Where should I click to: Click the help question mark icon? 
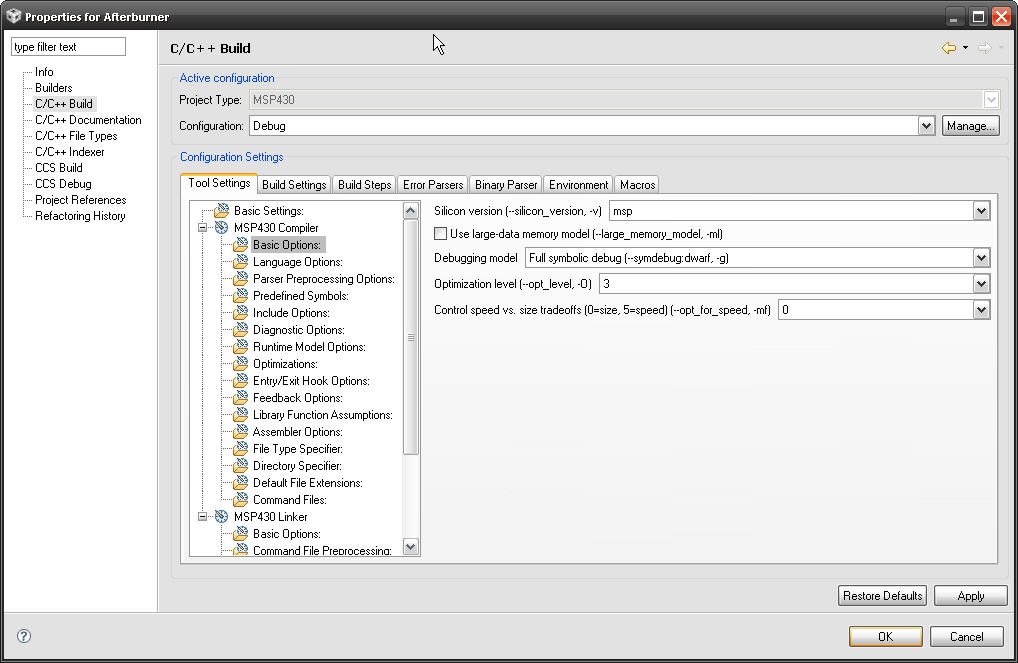(x=24, y=636)
